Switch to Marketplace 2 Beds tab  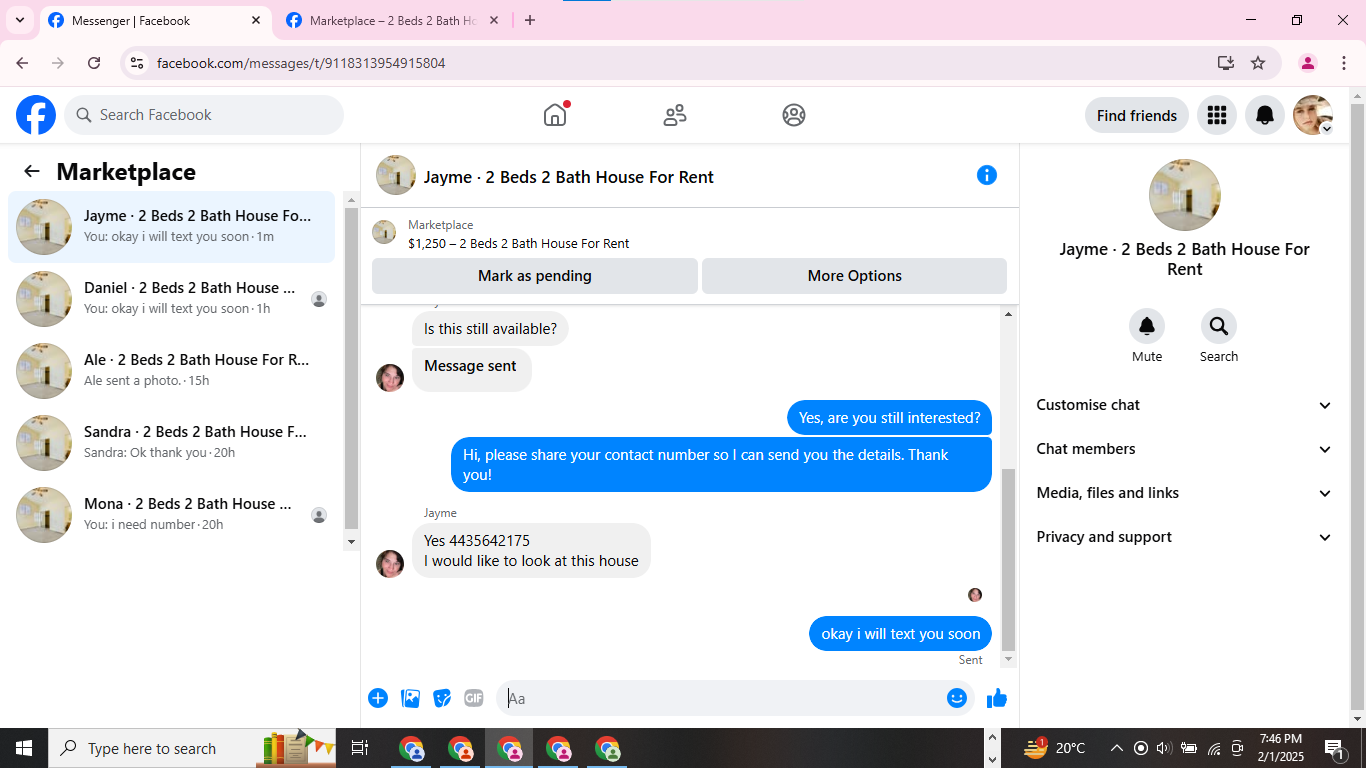tap(393, 20)
